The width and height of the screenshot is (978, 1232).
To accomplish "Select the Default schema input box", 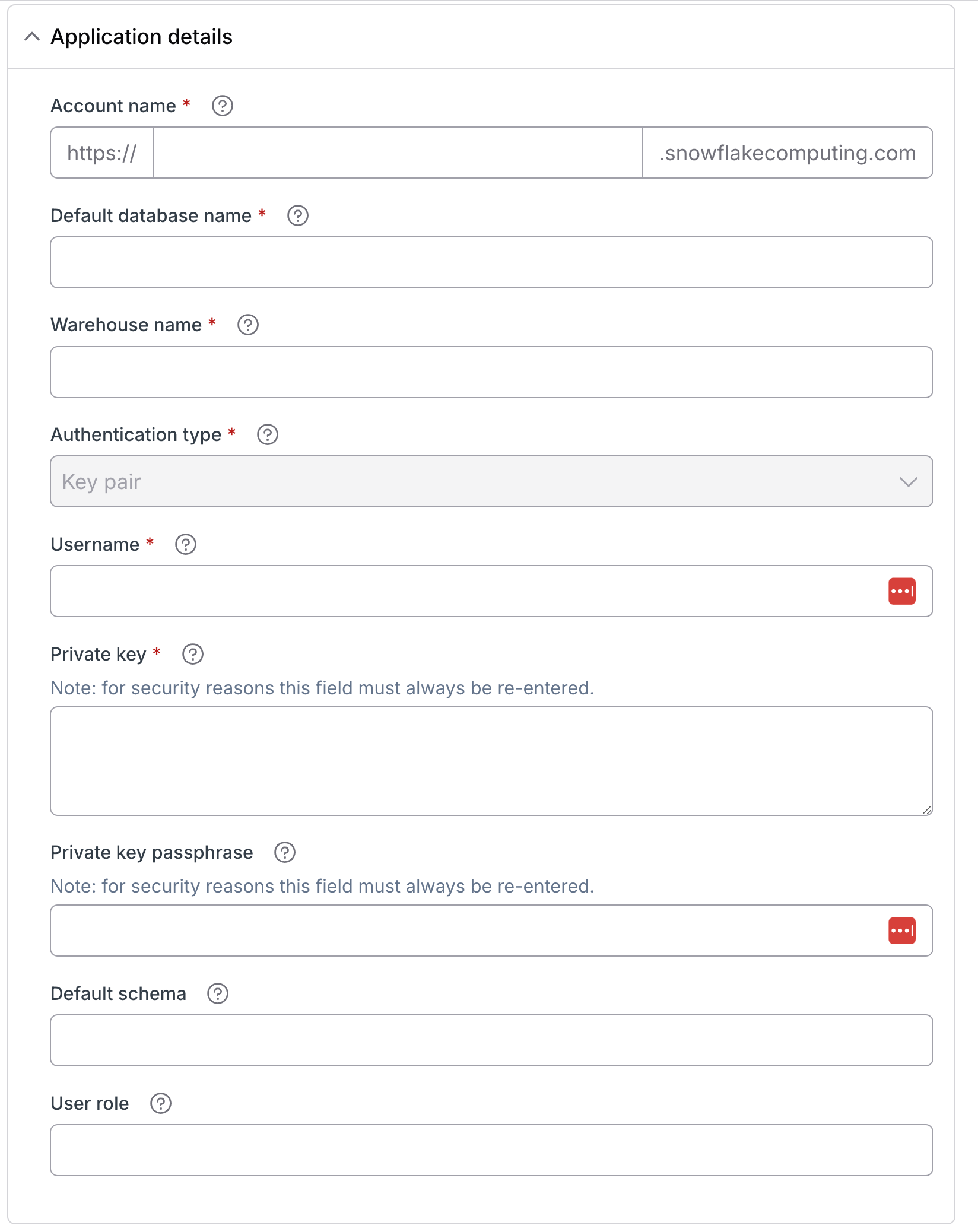I will (491, 1041).
